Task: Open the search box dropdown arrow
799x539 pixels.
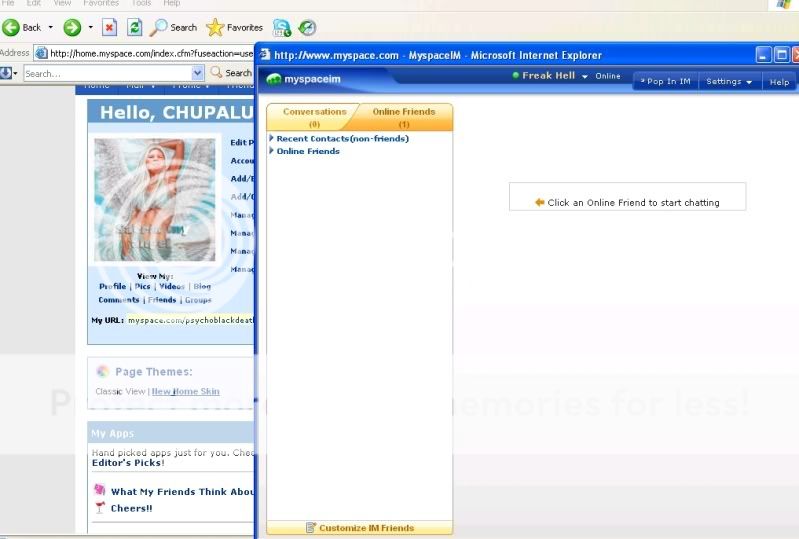Action: click(x=198, y=73)
